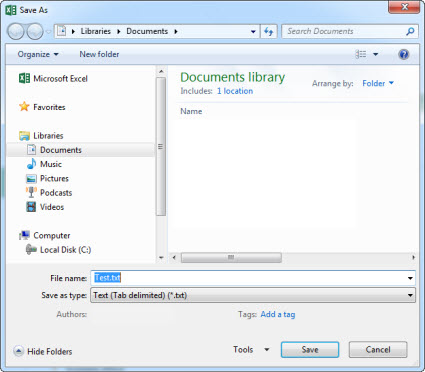Screen dimensions: 425x372
Task: Click the change view icon
Action: click(361, 54)
